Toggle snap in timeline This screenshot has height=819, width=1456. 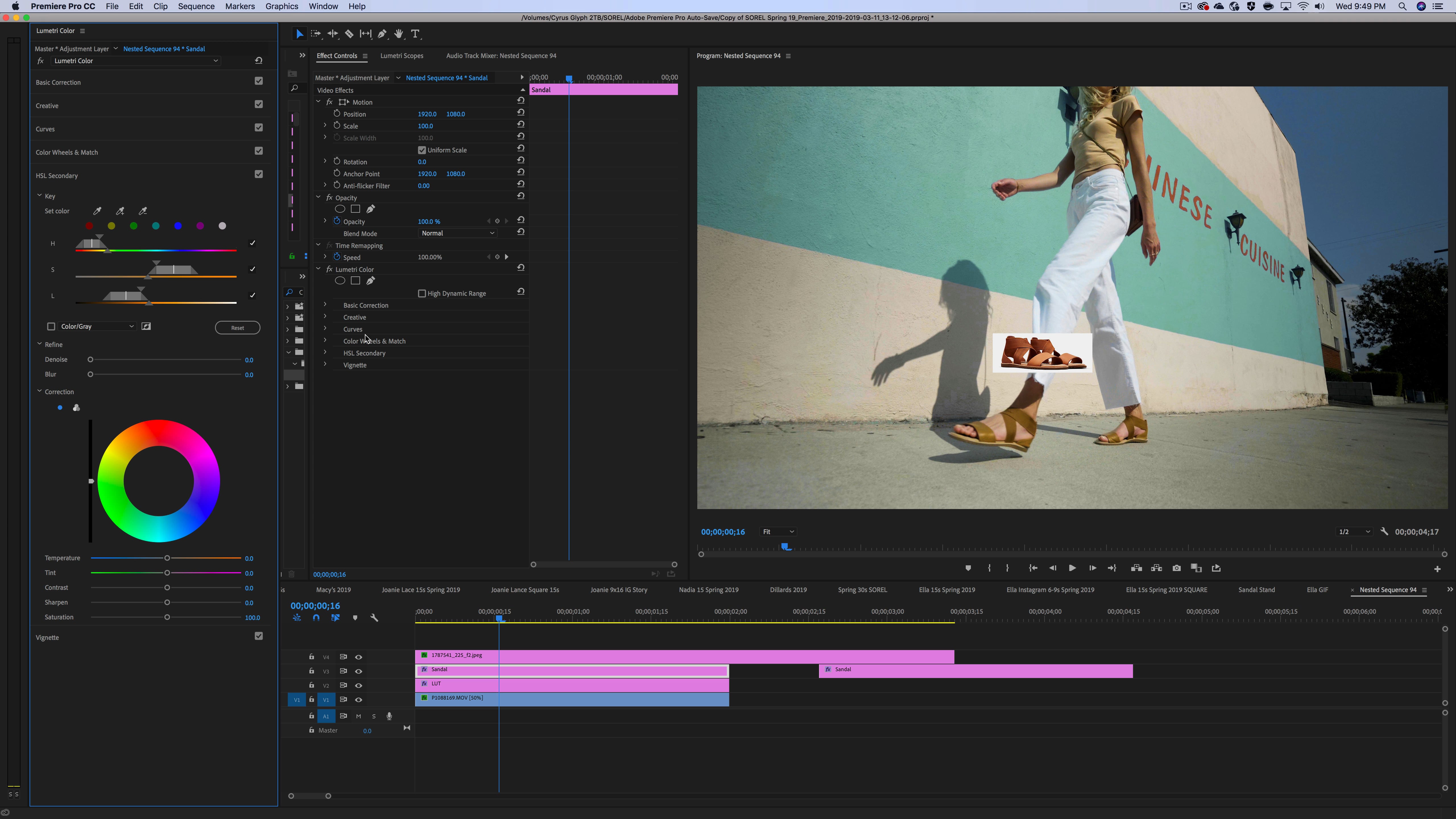coord(316,618)
